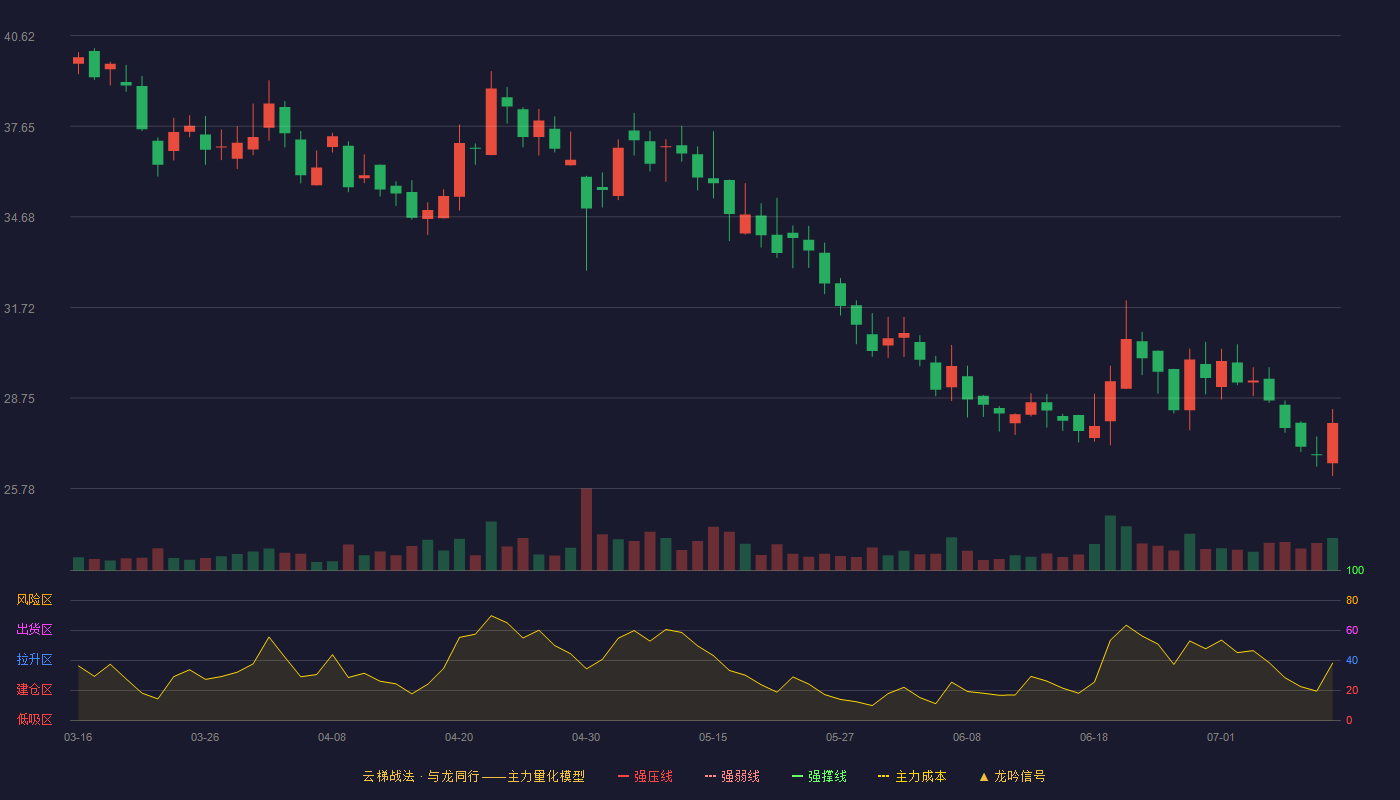Click the 风险区 zone label
The height and width of the screenshot is (800, 1400).
[34, 600]
